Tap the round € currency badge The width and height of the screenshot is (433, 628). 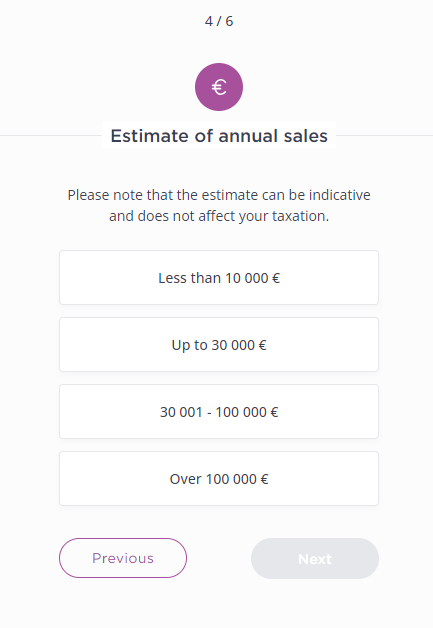[x=219, y=87]
